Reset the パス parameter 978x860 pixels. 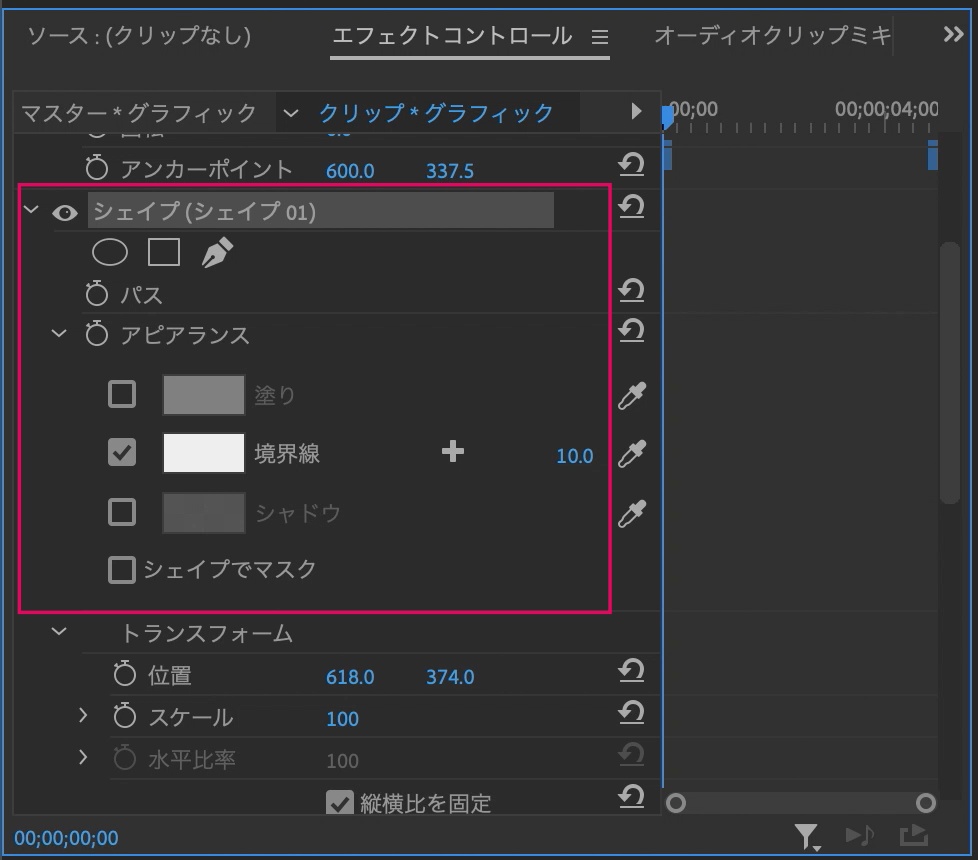(x=631, y=291)
